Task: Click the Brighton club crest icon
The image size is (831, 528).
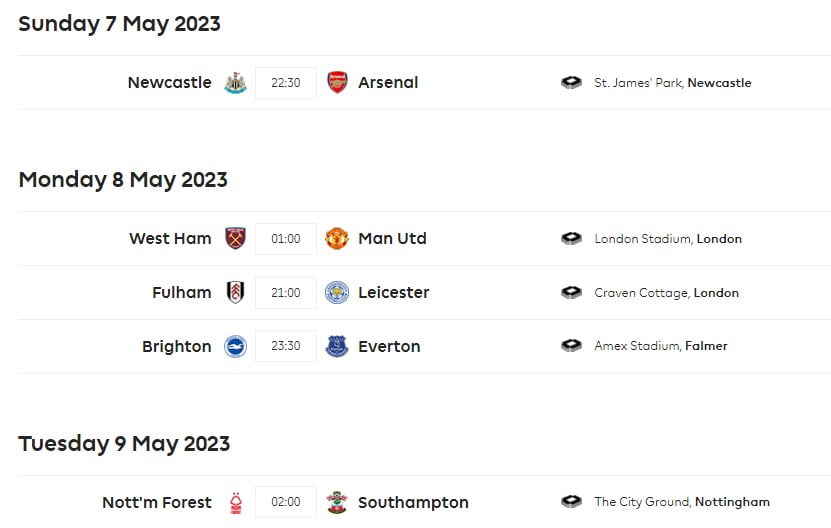Action: 235,347
